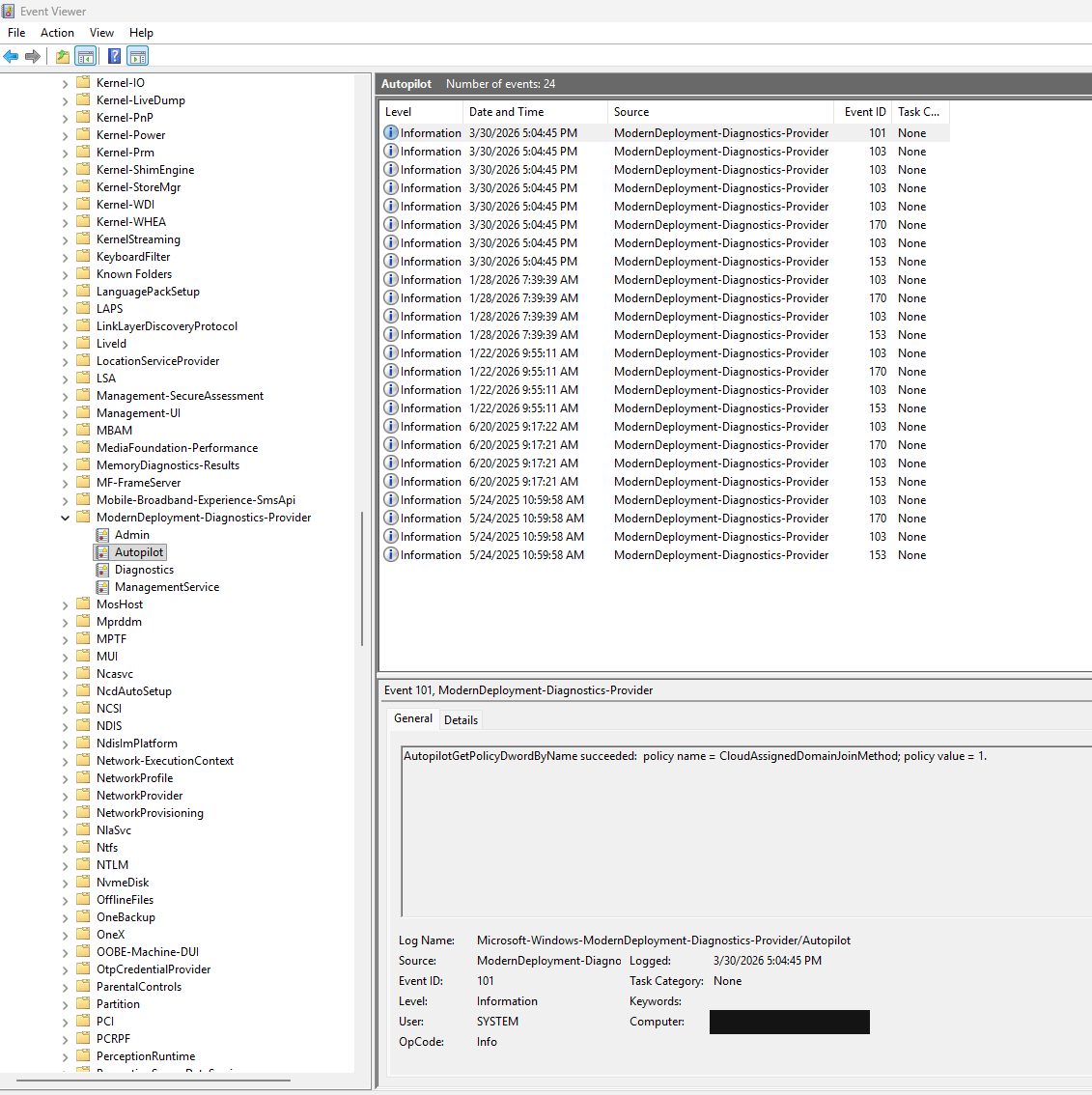This screenshot has width=1092, height=1095.
Task: Click the LAPS folder icon
Action: point(83,308)
